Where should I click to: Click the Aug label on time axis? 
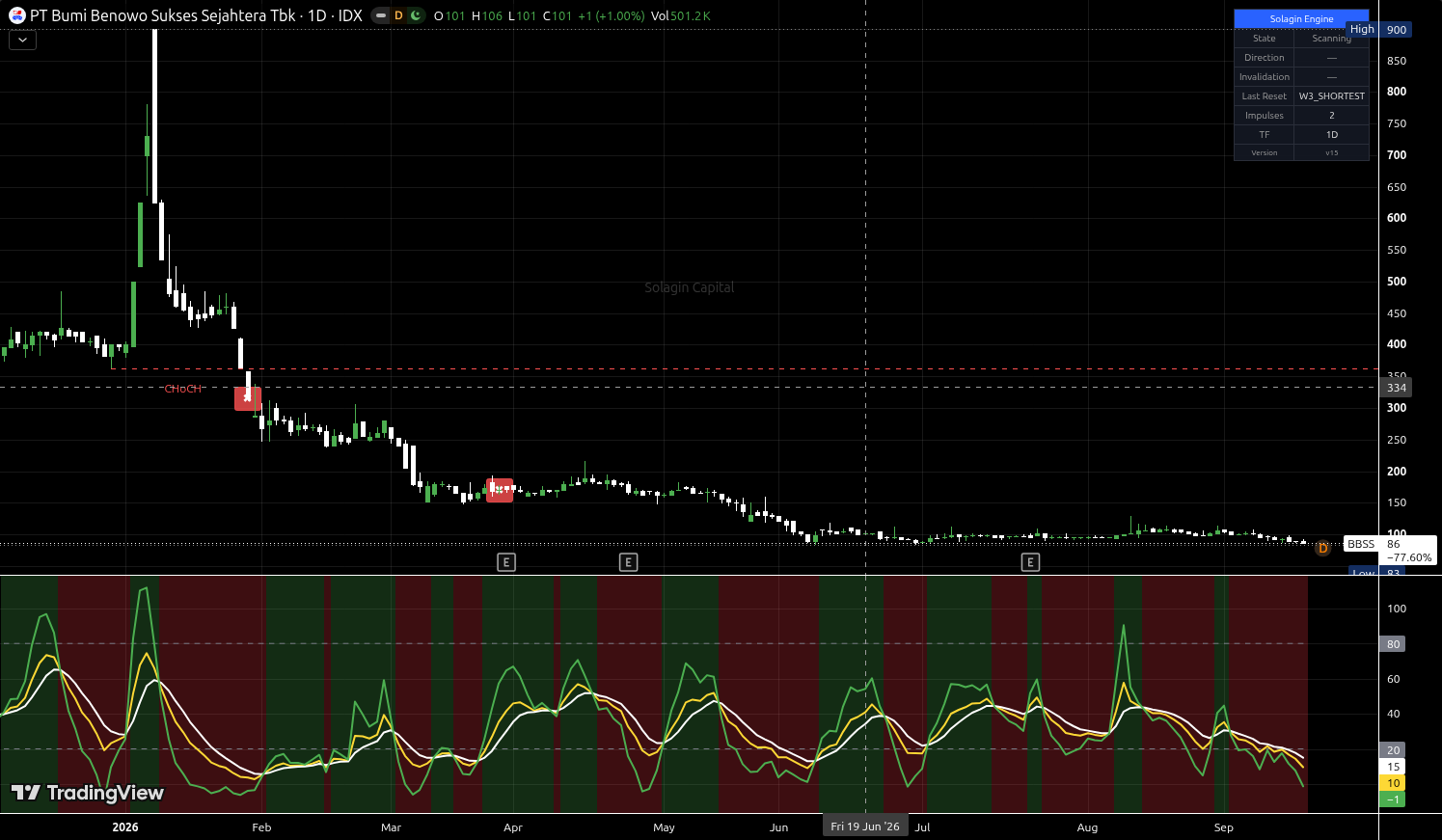click(x=1087, y=827)
